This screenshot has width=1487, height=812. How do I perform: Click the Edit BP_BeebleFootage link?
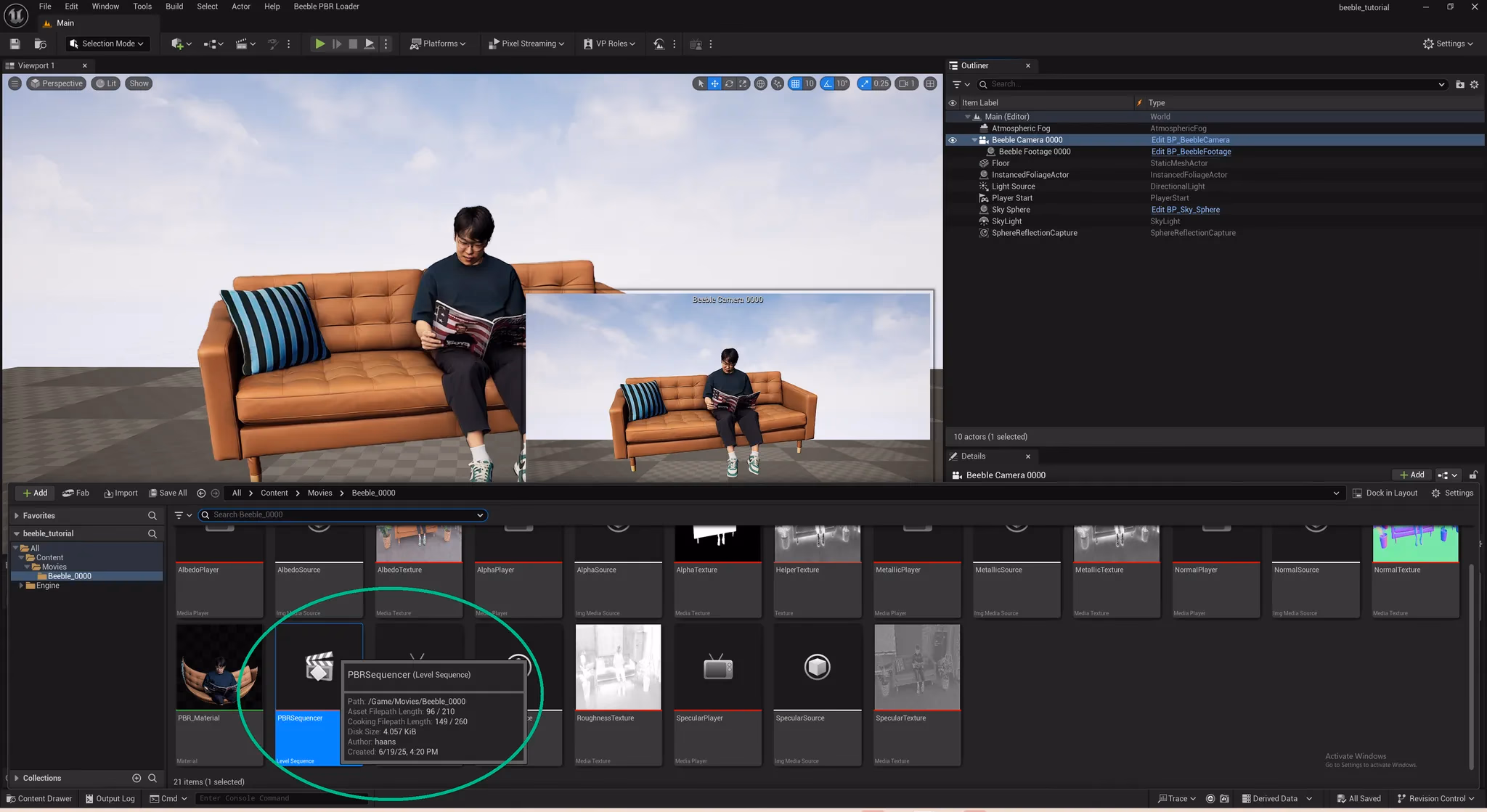coord(1191,152)
